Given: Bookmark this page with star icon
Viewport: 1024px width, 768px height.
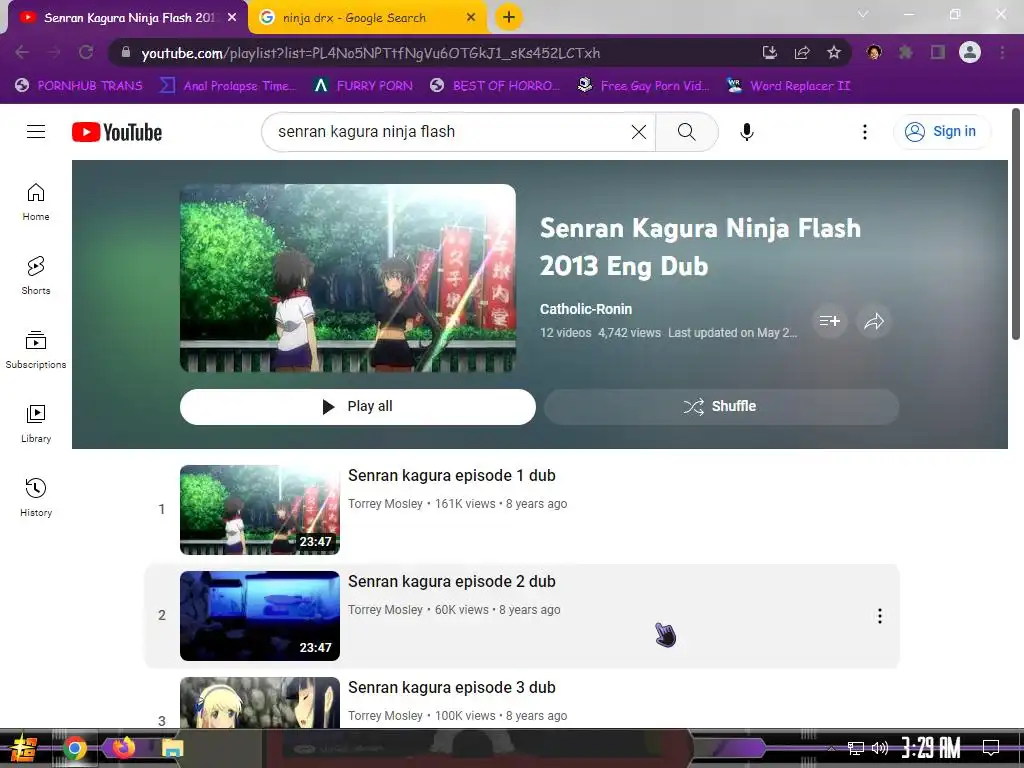Looking at the screenshot, I should click(x=834, y=52).
